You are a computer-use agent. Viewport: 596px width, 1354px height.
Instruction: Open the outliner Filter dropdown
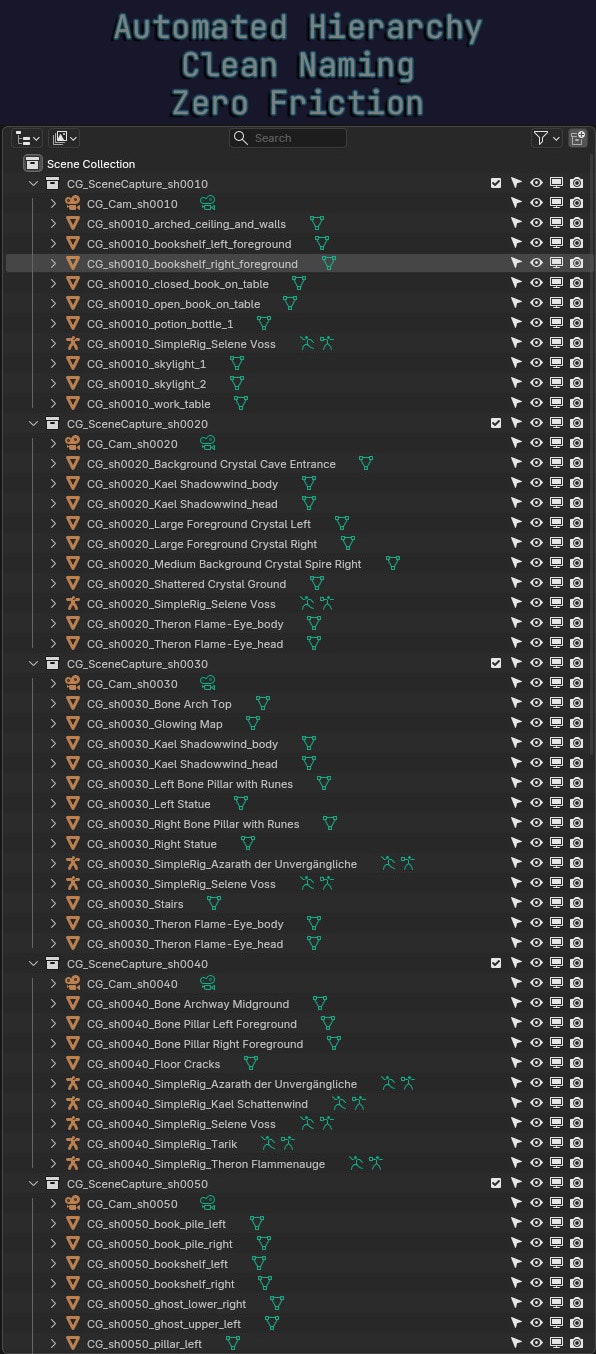[x=546, y=138]
